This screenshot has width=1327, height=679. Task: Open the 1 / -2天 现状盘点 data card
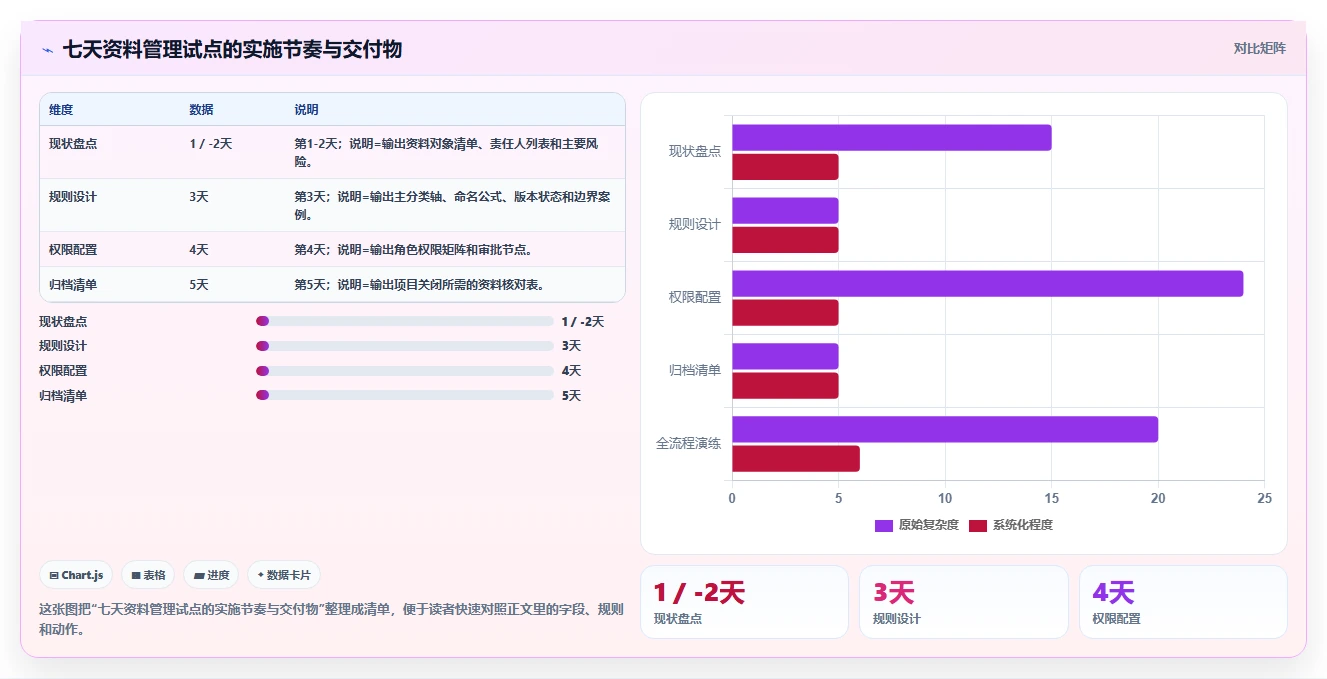pos(744,602)
